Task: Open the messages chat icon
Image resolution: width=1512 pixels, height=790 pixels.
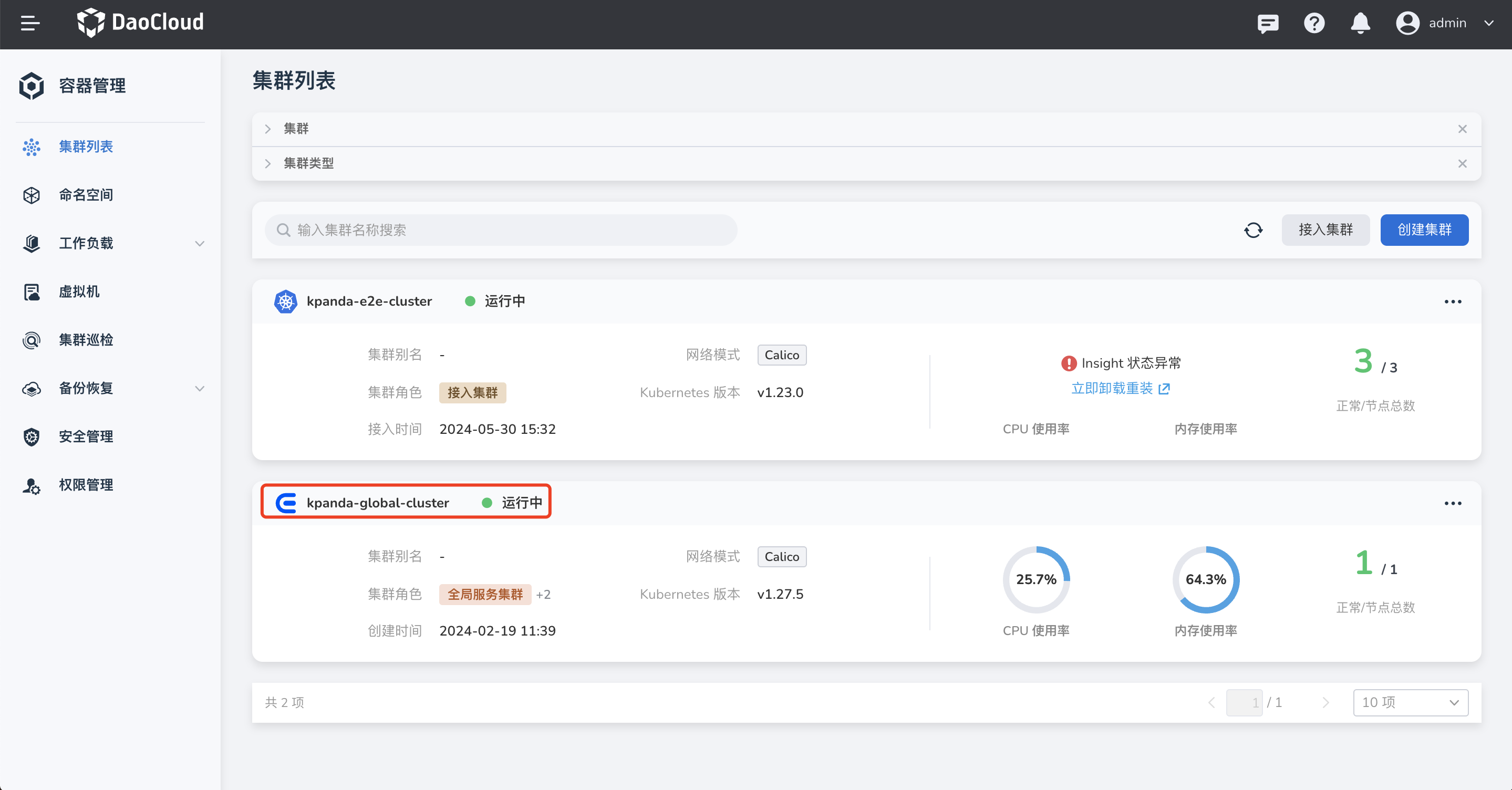Action: pyautogui.click(x=1267, y=24)
